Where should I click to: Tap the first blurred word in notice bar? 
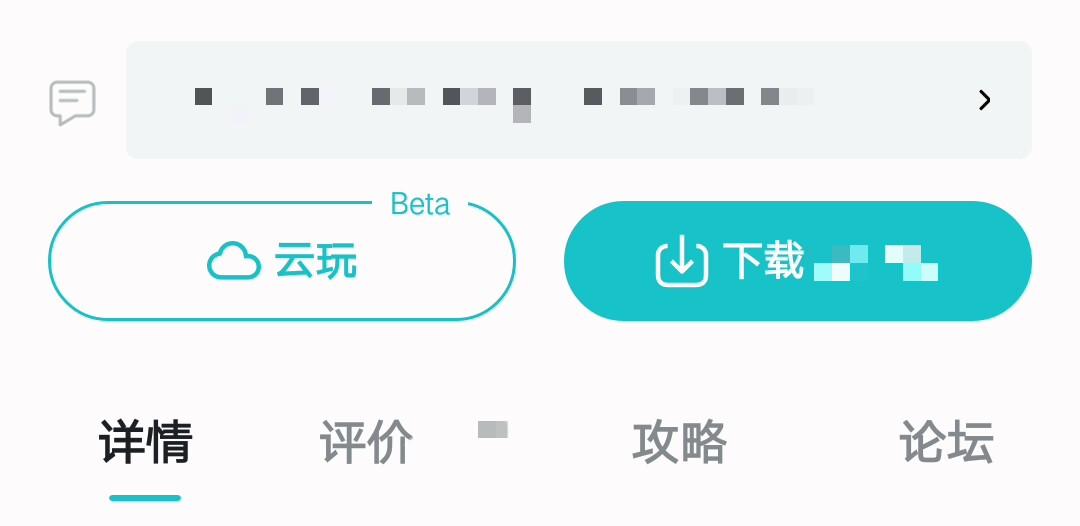point(203,97)
